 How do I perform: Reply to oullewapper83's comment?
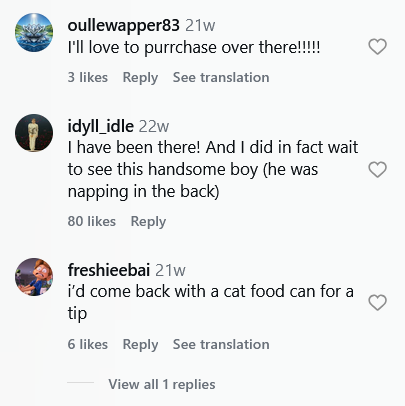pyautogui.click(x=140, y=78)
